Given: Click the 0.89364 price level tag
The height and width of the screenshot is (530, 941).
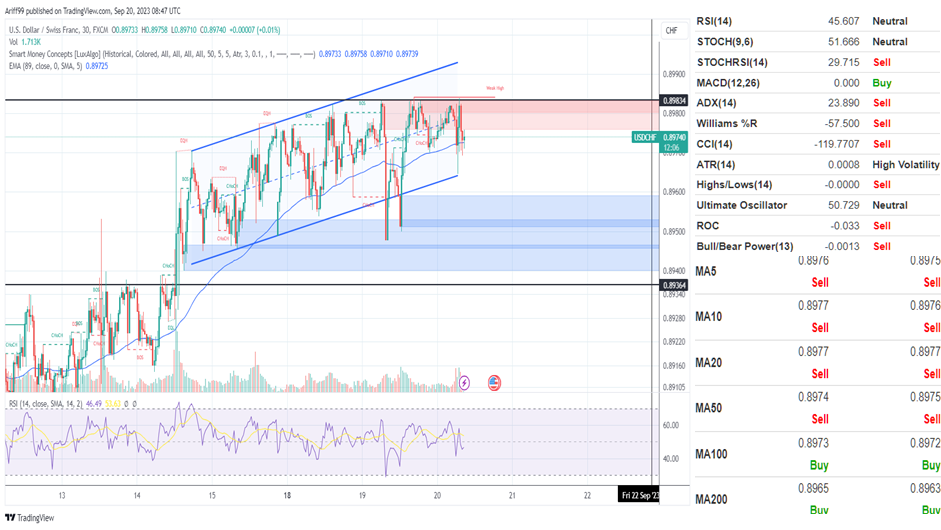Looking at the screenshot, I should 675,285.
